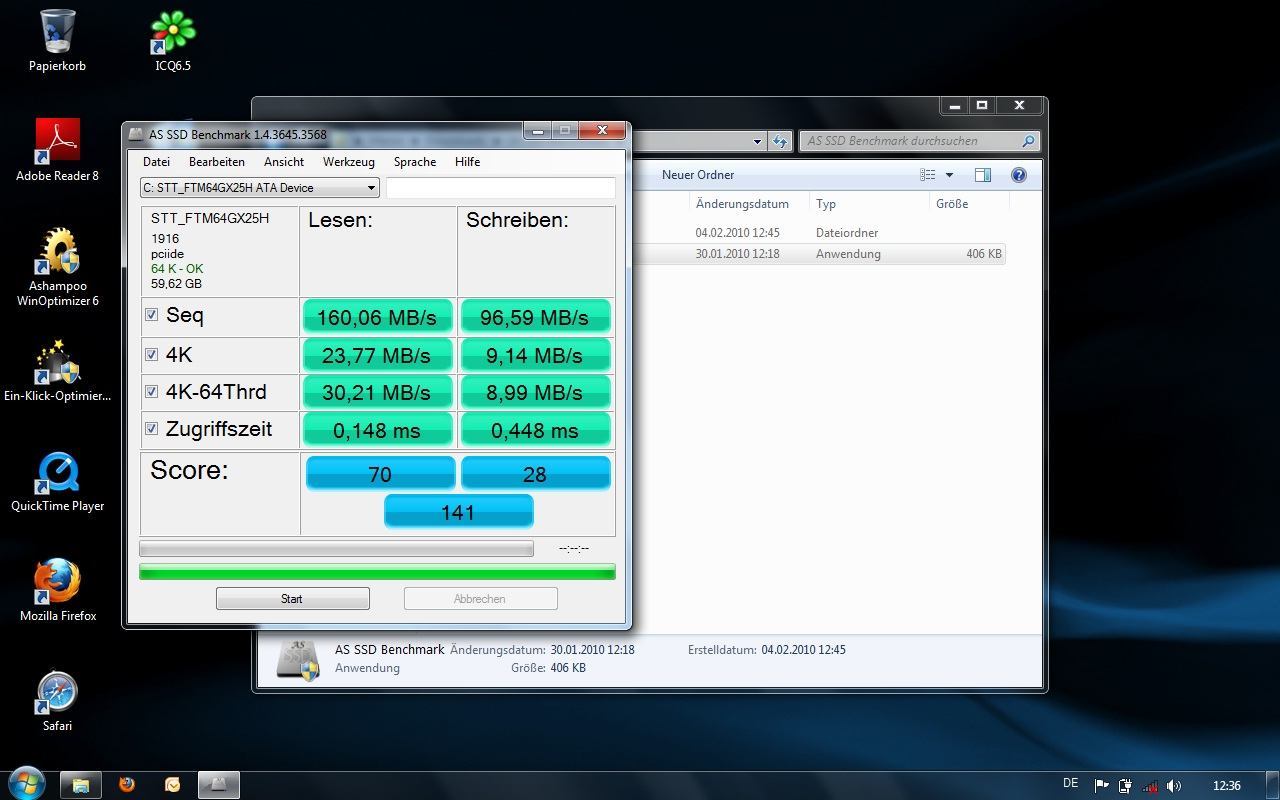1280x800 pixels.
Task: Click the AS SSD Benchmark title bar icon
Action: pos(137,135)
